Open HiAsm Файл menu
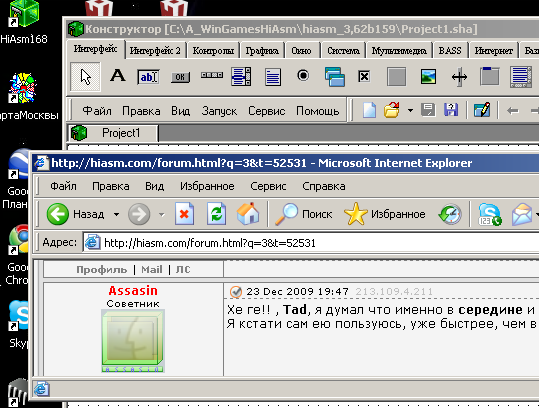The width and height of the screenshot is (539, 408). pyautogui.click(x=97, y=111)
